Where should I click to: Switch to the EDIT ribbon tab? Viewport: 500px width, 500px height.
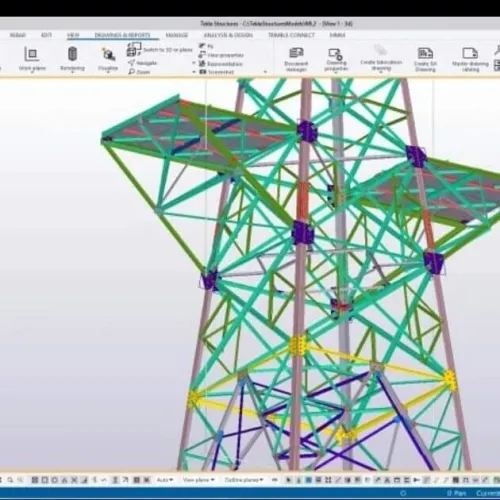pyautogui.click(x=46, y=35)
